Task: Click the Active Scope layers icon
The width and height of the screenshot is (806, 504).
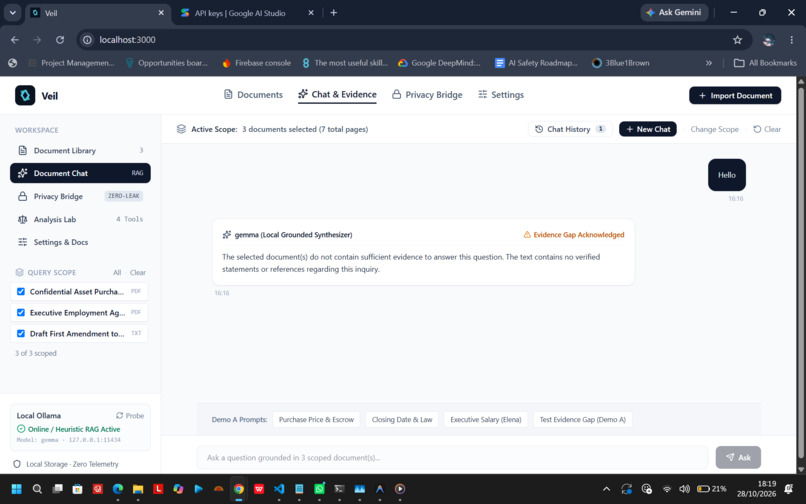Action: click(181, 129)
